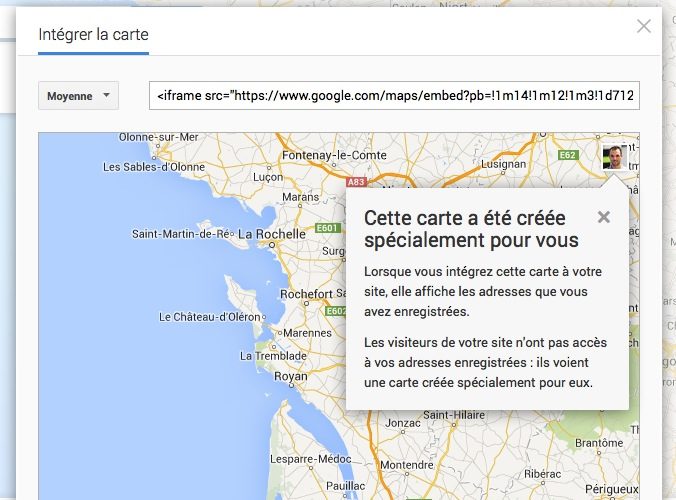This screenshot has width=676, height=500.
Task: Click the Marans label on the map
Action: point(300,197)
